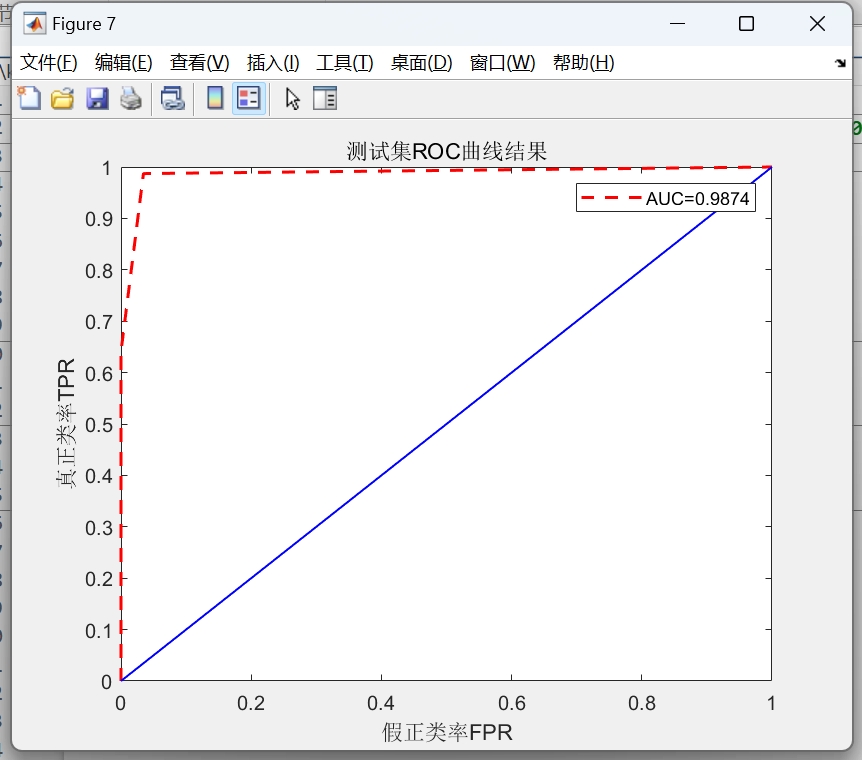This screenshot has height=760, width=862.
Task: Toggle the Insert Legend tool
Action: (x=247, y=97)
